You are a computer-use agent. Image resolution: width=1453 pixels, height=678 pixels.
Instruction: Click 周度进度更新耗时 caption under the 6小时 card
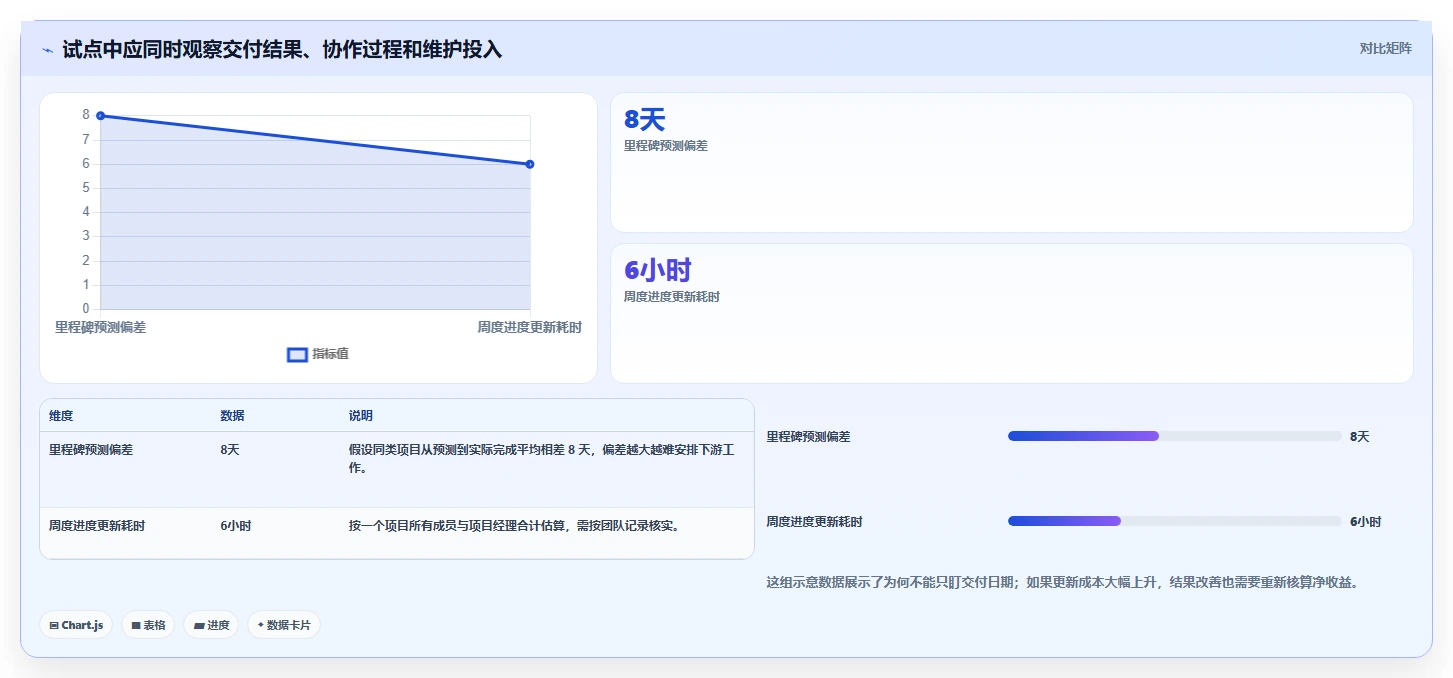pyautogui.click(x=672, y=297)
